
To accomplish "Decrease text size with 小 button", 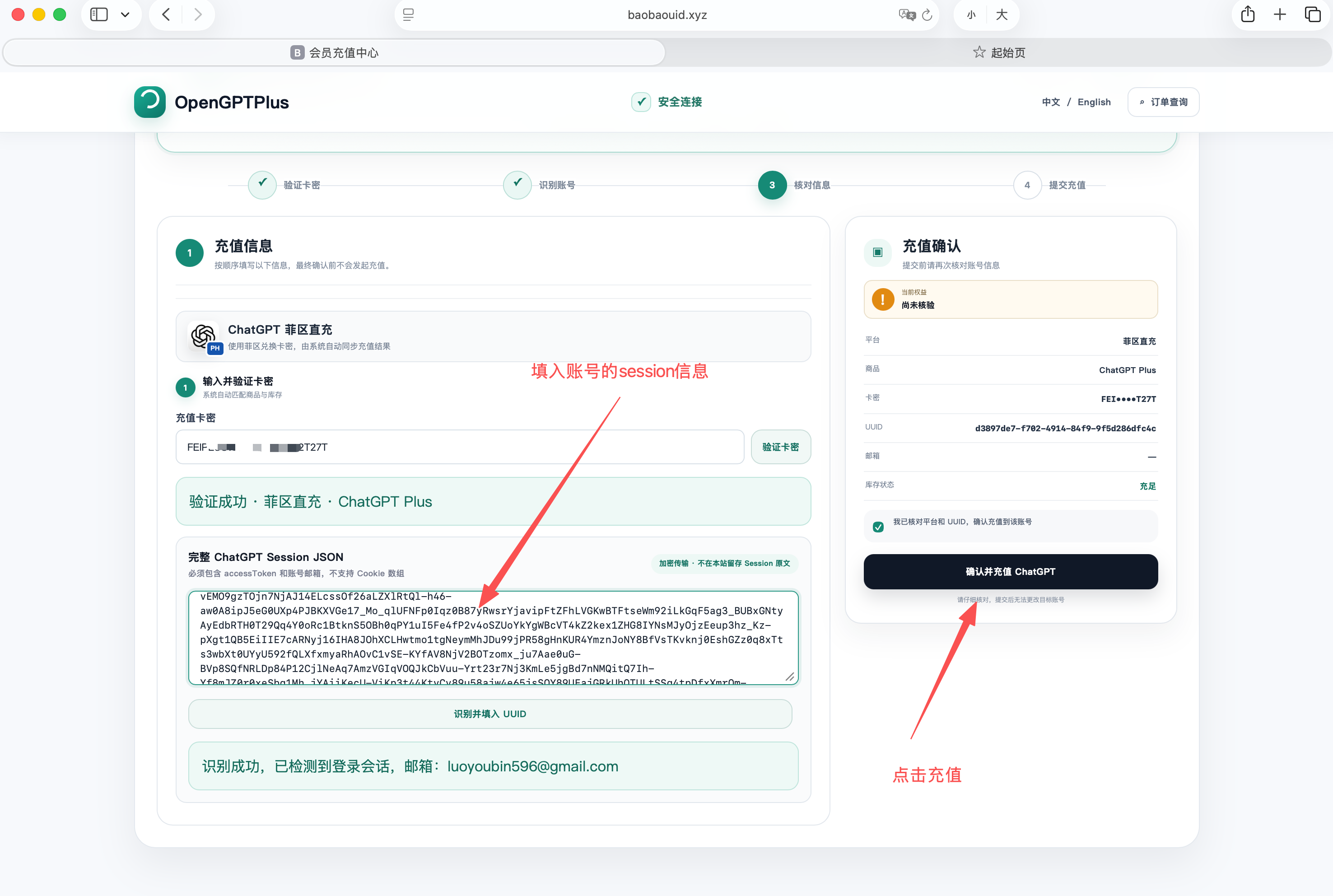I will [971, 15].
